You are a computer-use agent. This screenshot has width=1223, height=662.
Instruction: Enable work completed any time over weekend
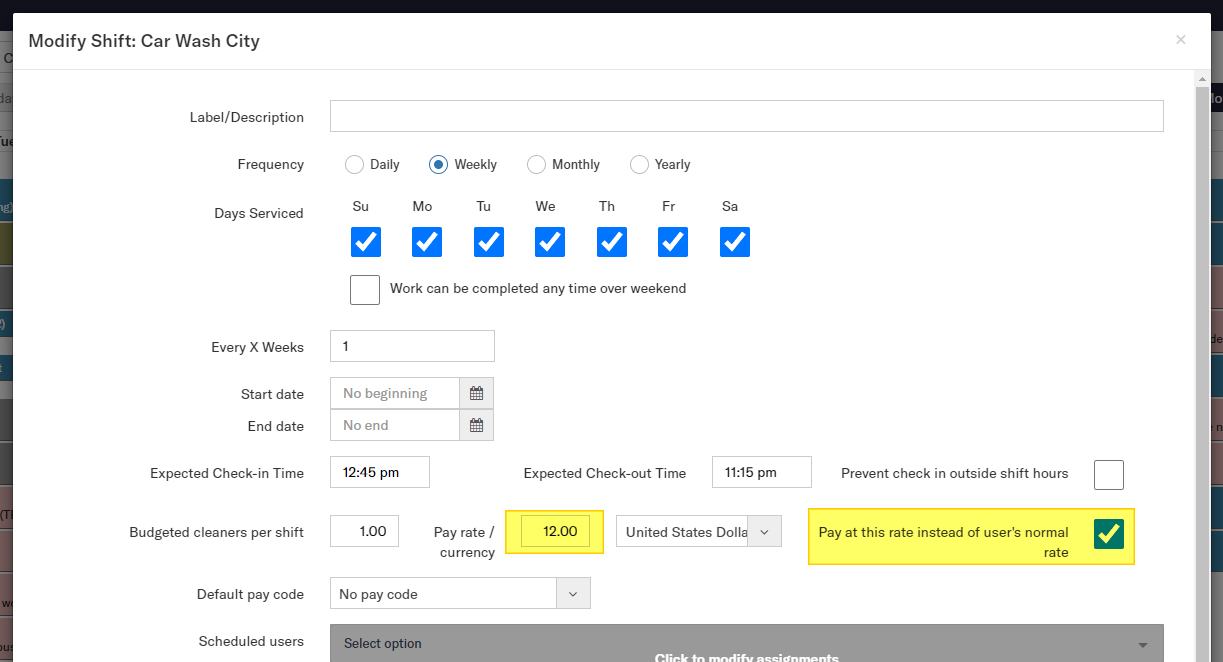[365, 289]
